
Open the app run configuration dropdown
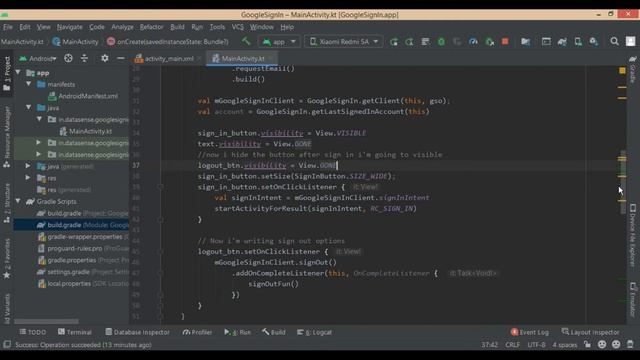pyautogui.click(x=279, y=42)
